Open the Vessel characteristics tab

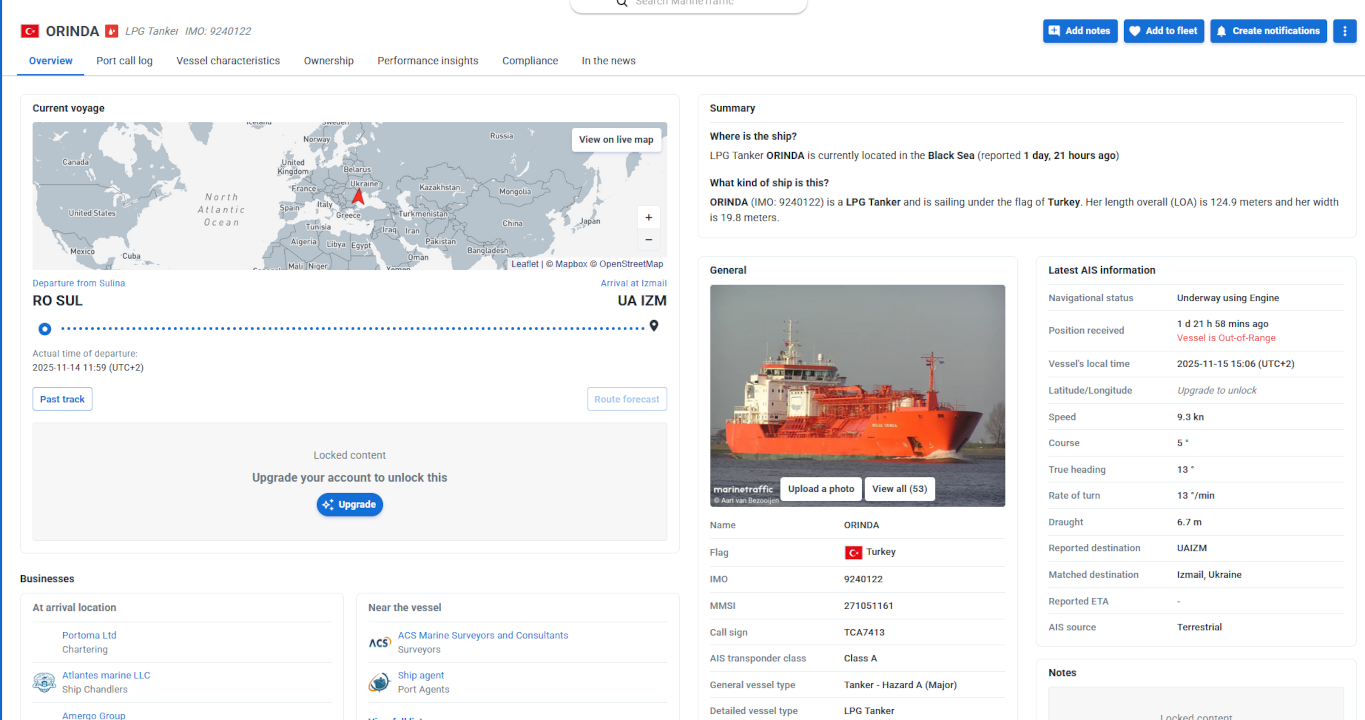click(228, 61)
